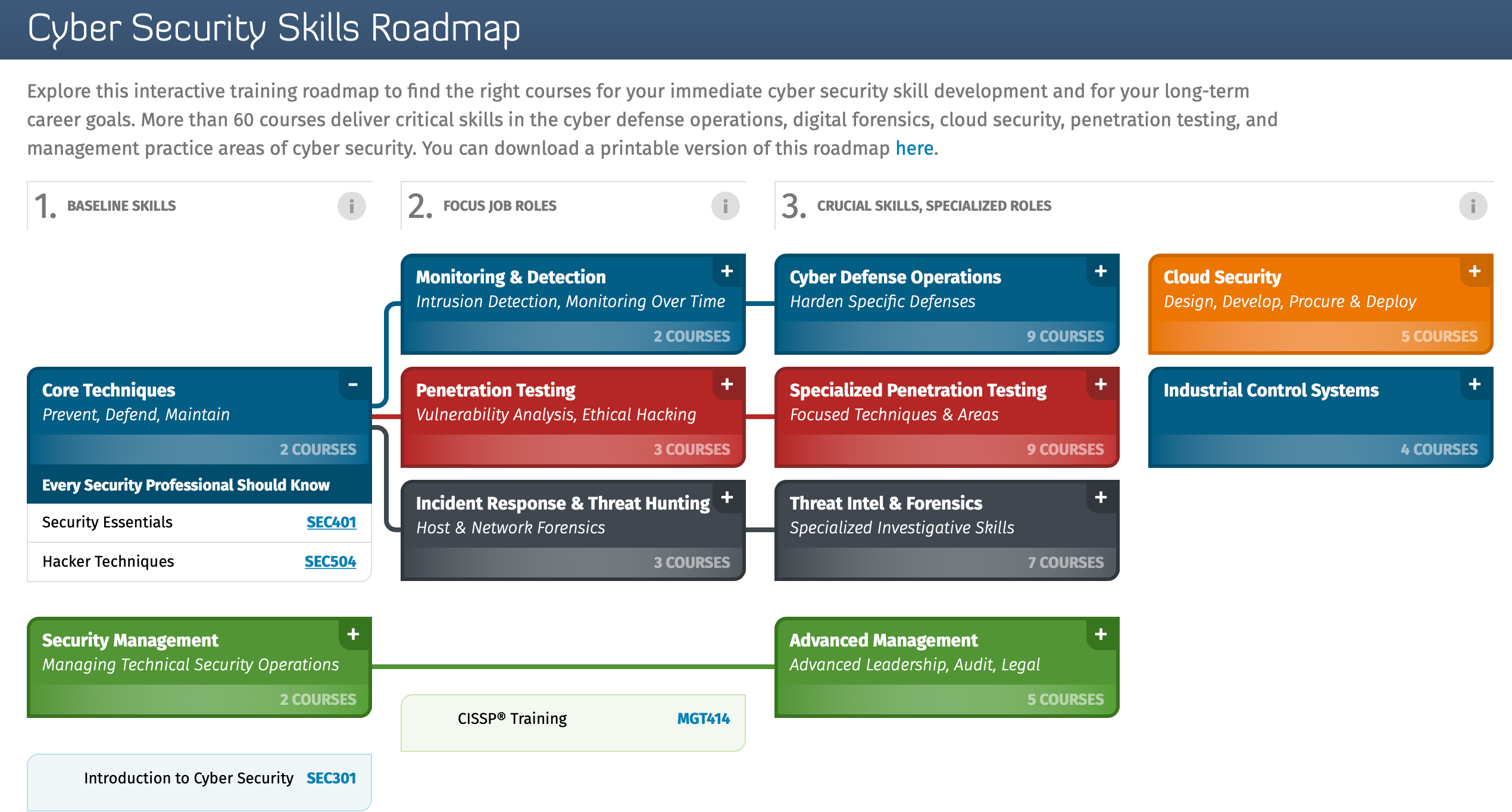Expand the Security Management card

point(354,635)
